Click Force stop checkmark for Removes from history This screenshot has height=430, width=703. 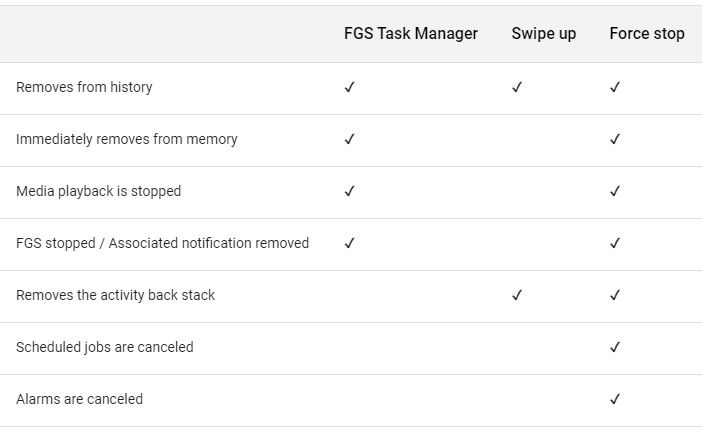click(x=615, y=87)
